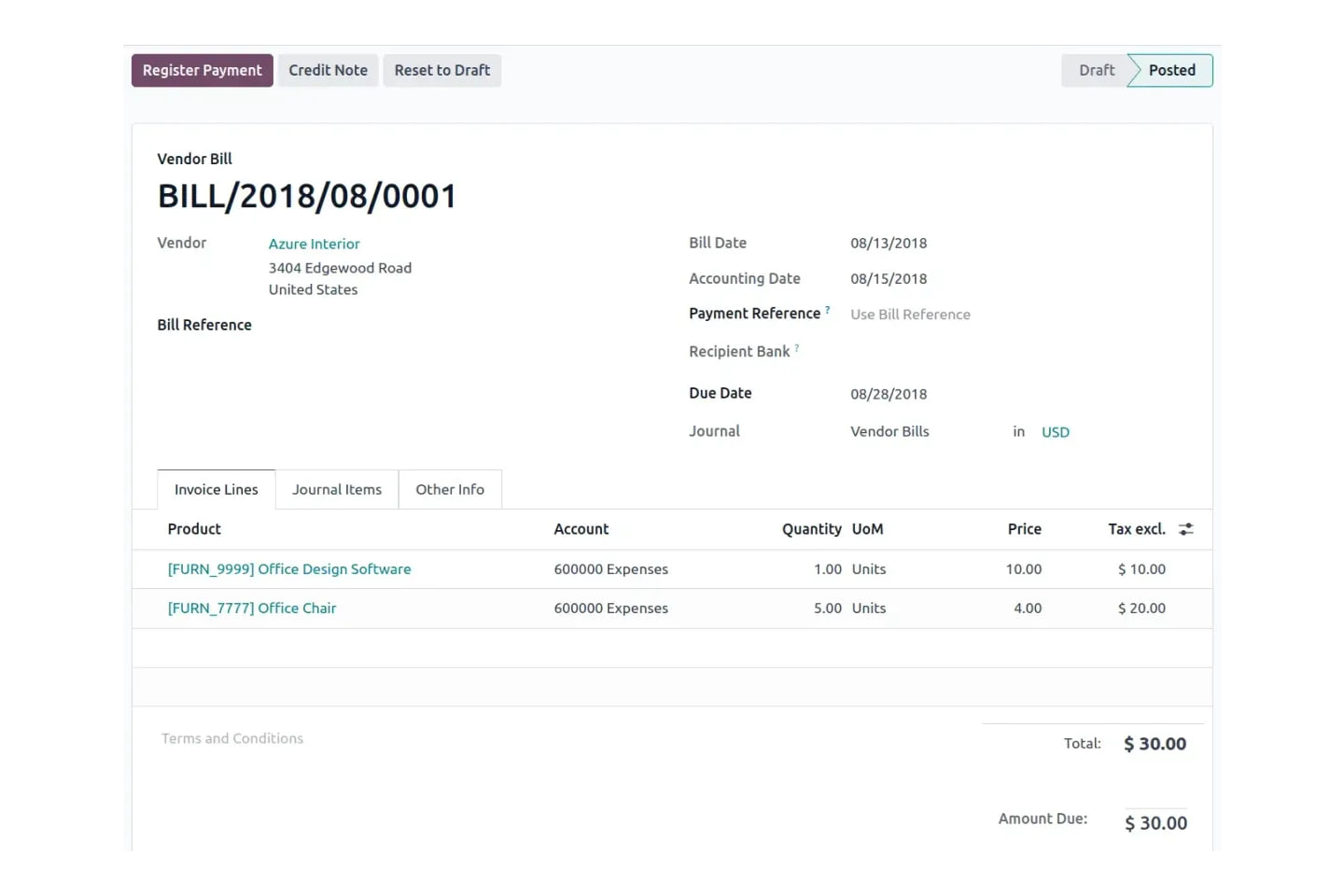
Task: Click the Account column header
Action: coord(581,529)
